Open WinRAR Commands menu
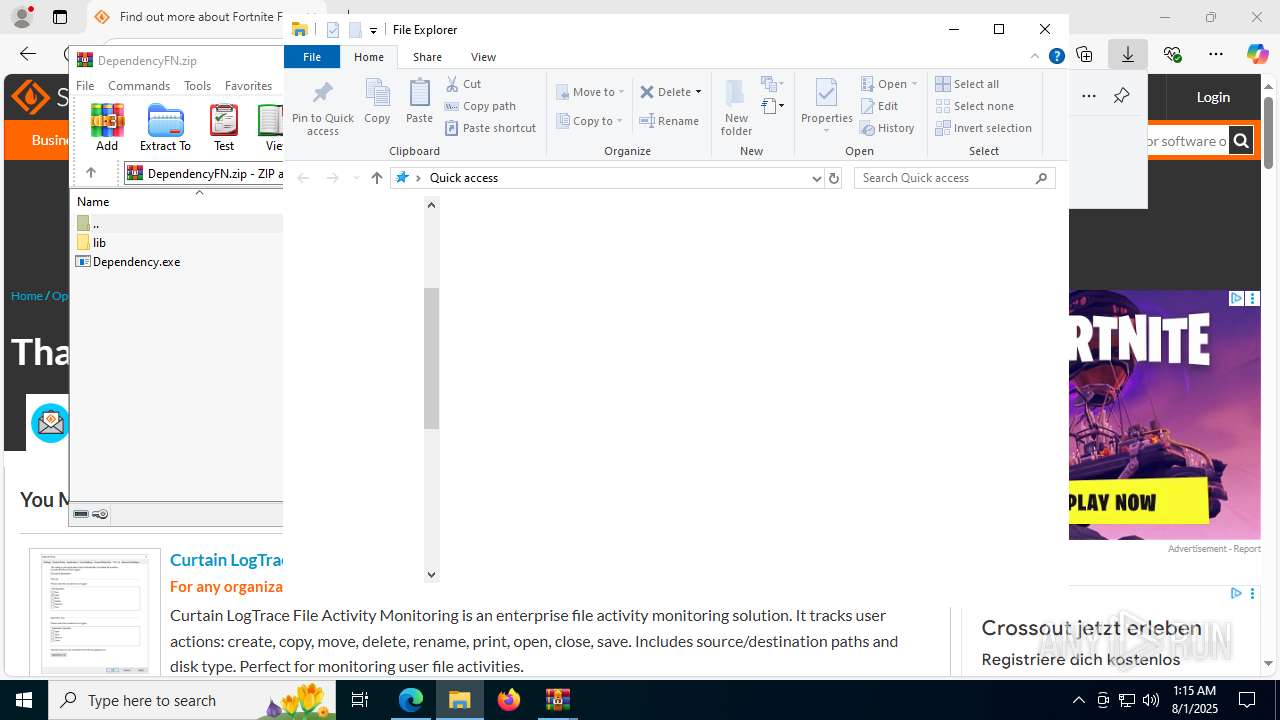The width and height of the screenshot is (1280, 720). [x=139, y=86]
